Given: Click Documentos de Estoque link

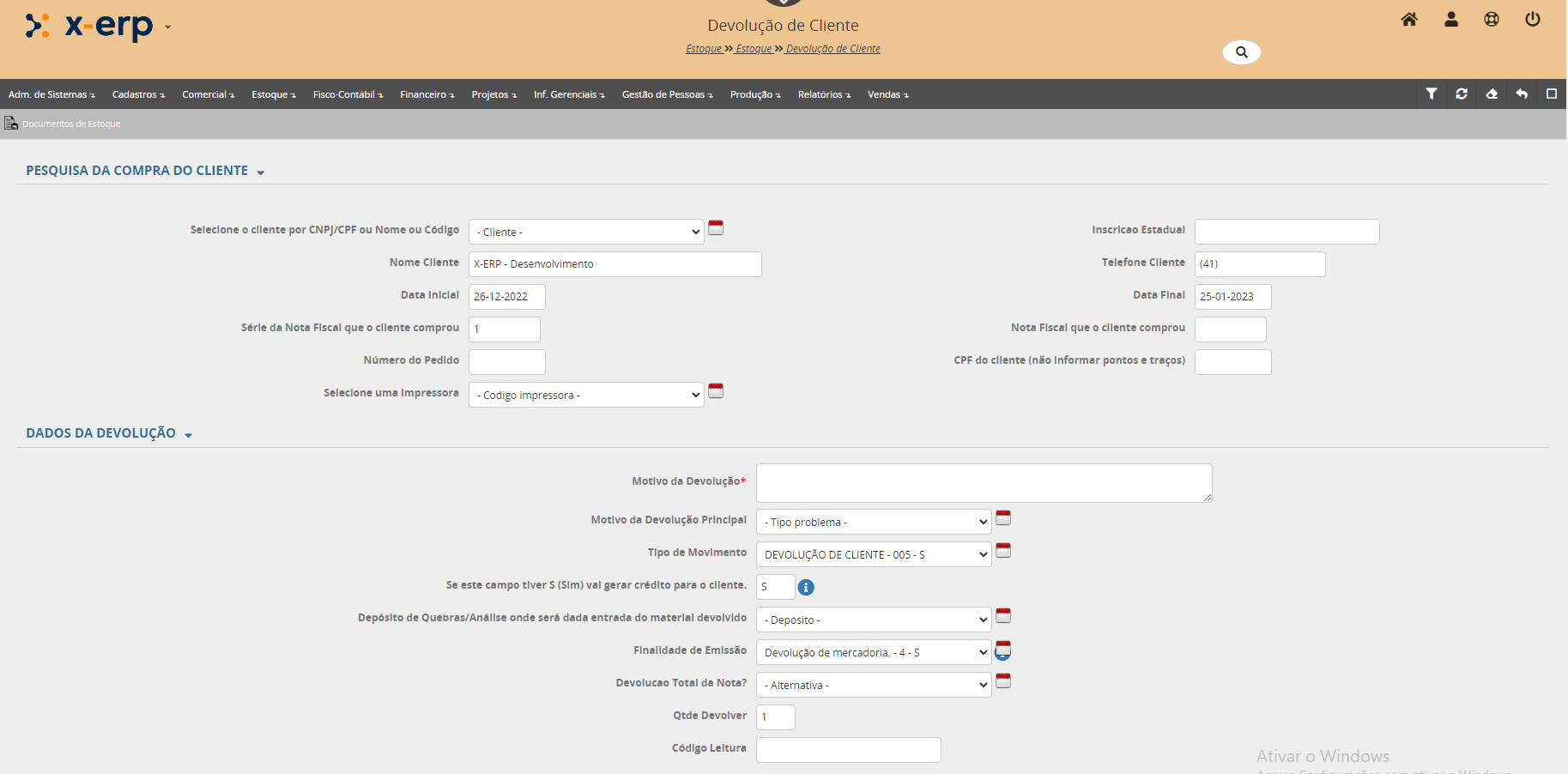Looking at the screenshot, I should coord(71,124).
